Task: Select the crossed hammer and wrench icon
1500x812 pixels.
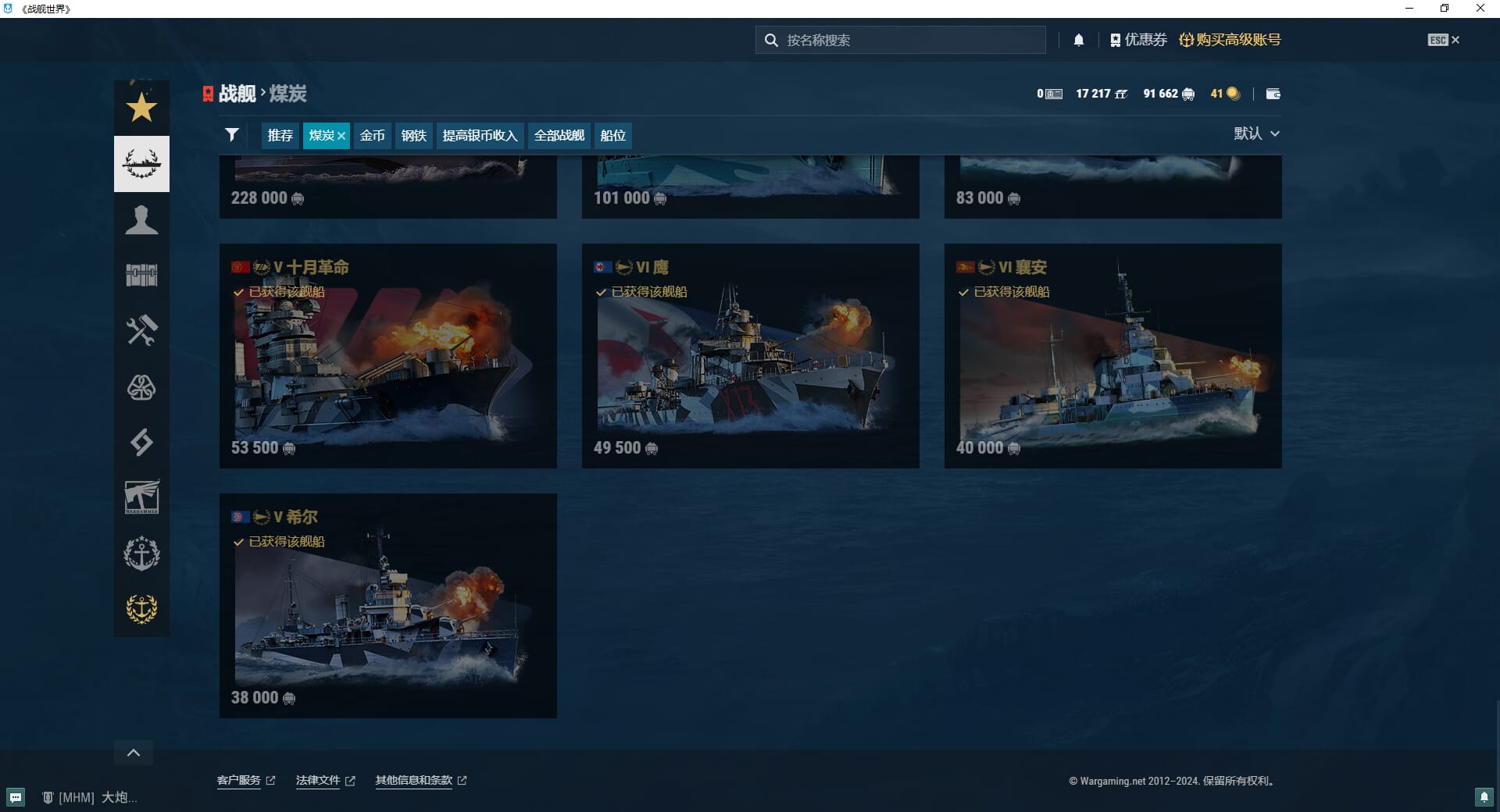Action: (141, 331)
